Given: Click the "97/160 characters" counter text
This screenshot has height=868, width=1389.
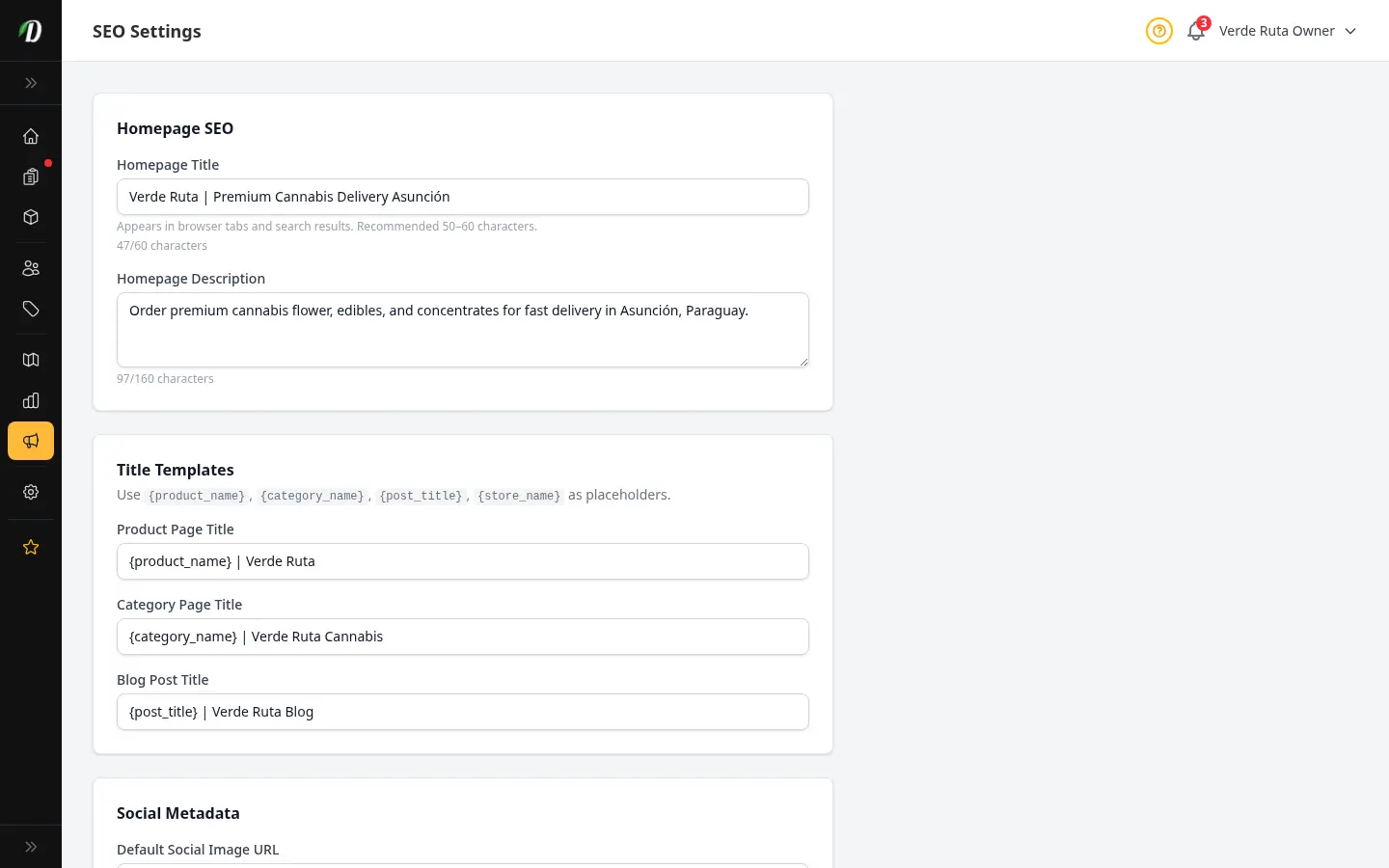Looking at the screenshot, I should pos(165,379).
